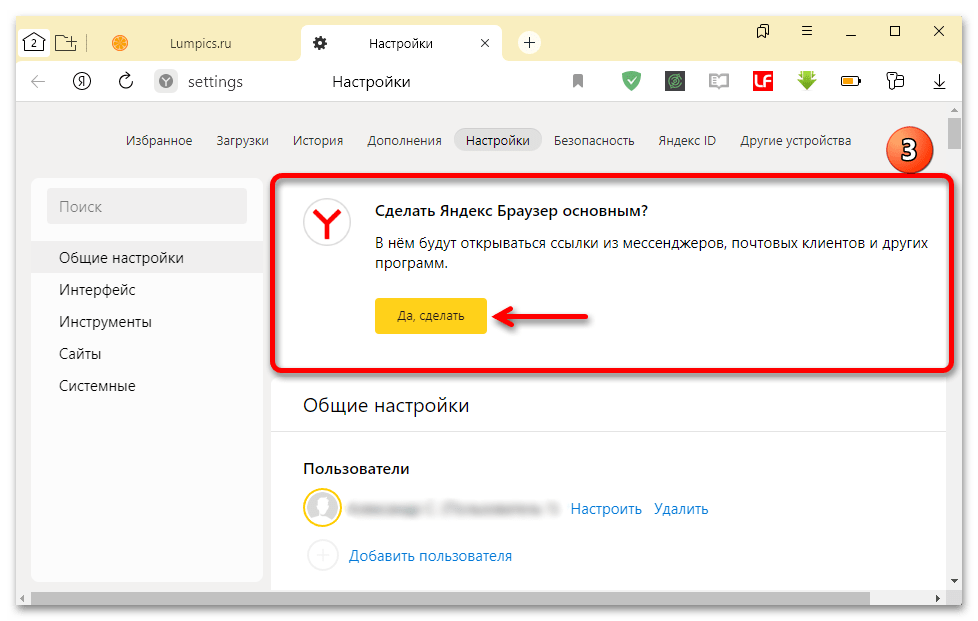
Task: Open the bookmarks panel icon in title bar
Action: [763, 31]
